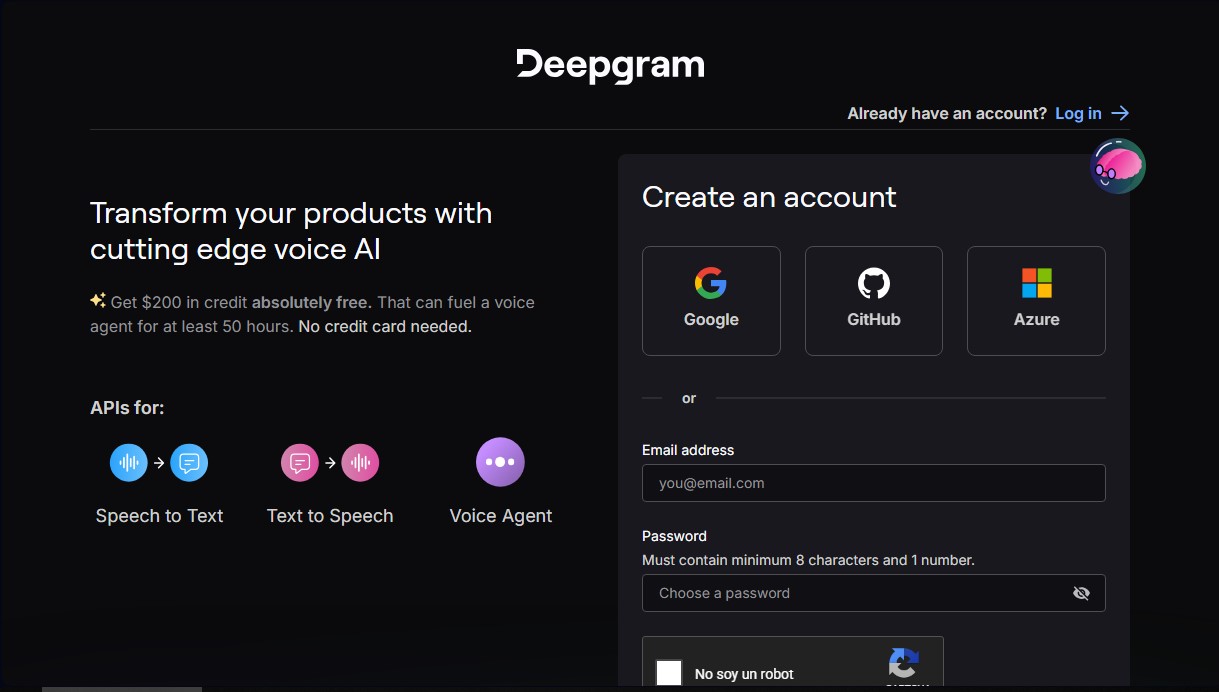Click the Text to Speech audio wave icon
Image resolution: width=1219 pixels, height=692 pixels.
(360, 462)
